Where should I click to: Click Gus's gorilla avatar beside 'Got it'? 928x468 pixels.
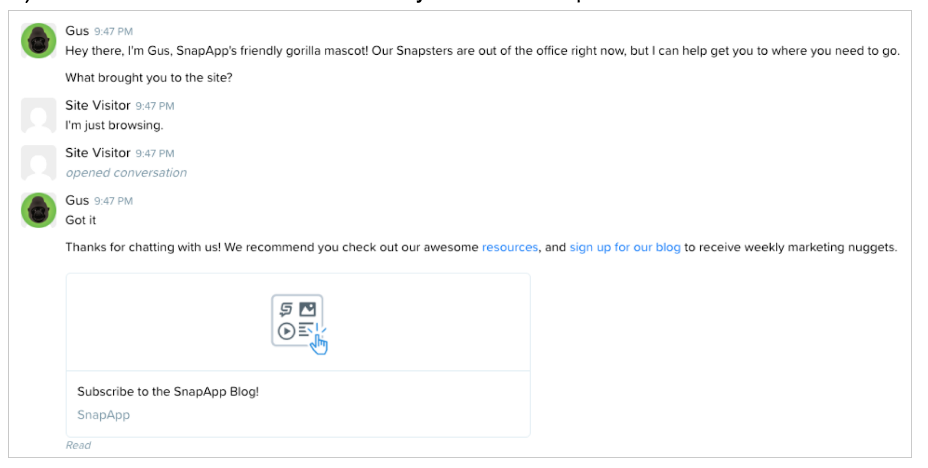pyautogui.click(x=38, y=210)
